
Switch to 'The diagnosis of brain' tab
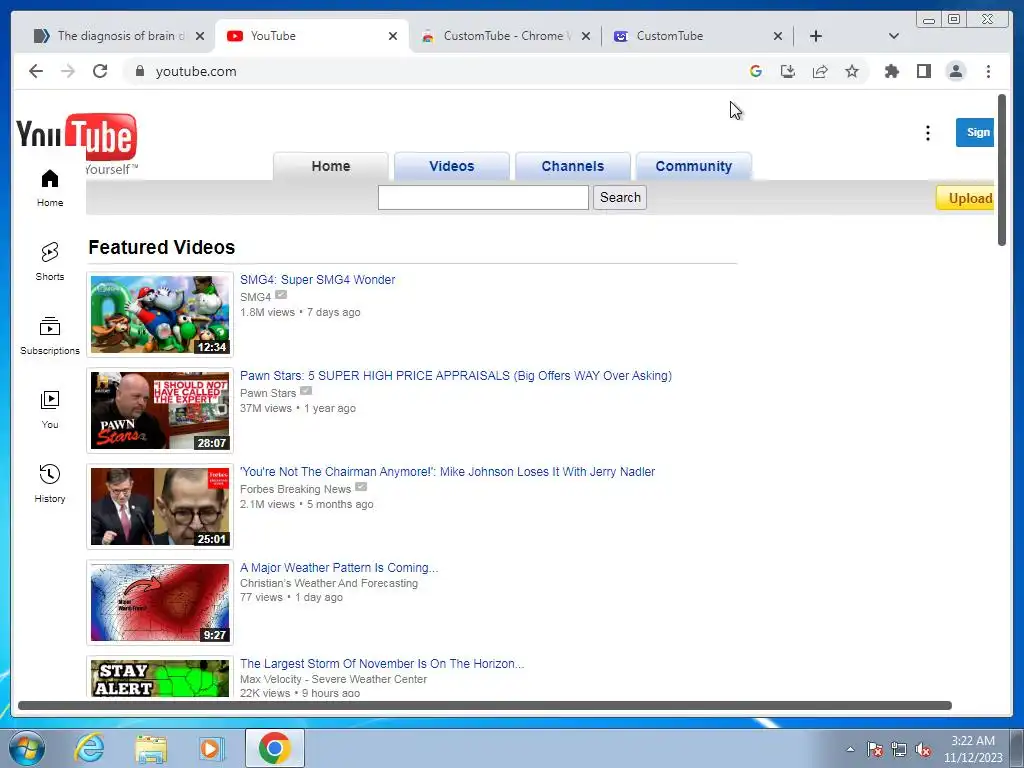click(x=121, y=36)
